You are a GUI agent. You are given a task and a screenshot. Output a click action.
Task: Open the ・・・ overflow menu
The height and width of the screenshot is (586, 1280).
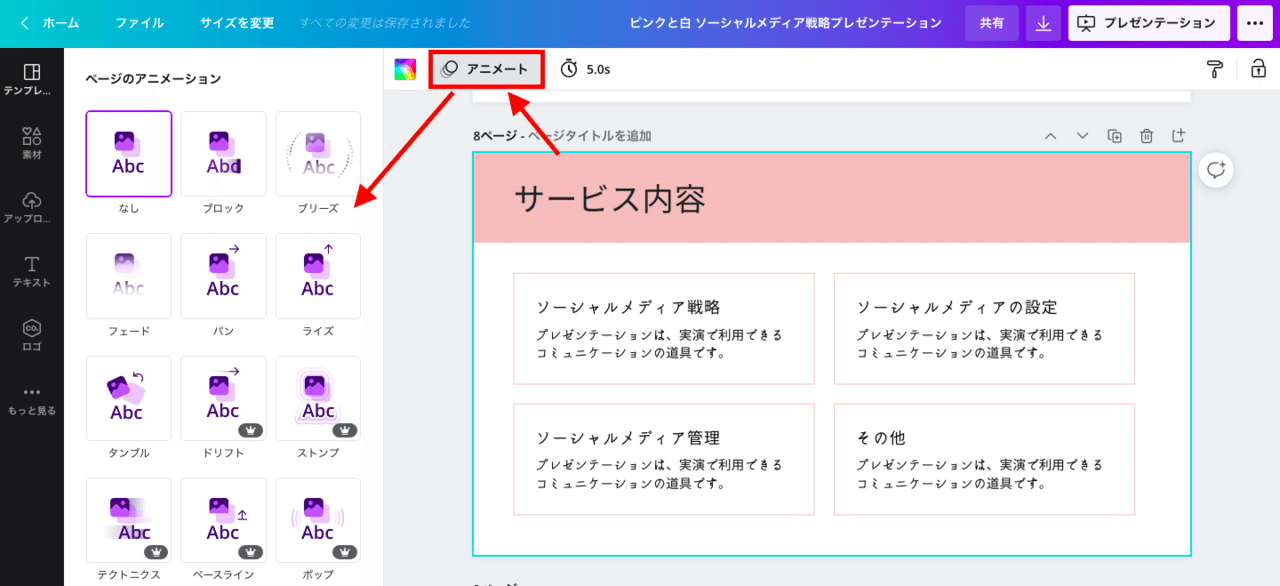1255,22
